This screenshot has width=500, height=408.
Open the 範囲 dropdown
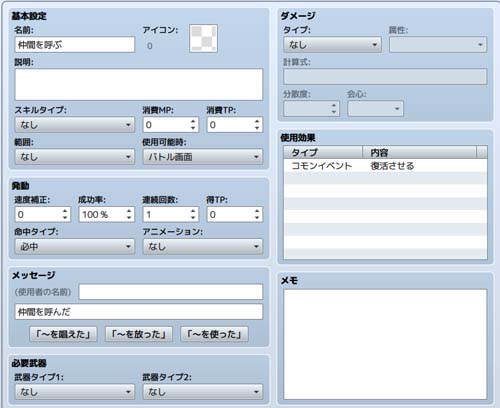(75, 157)
